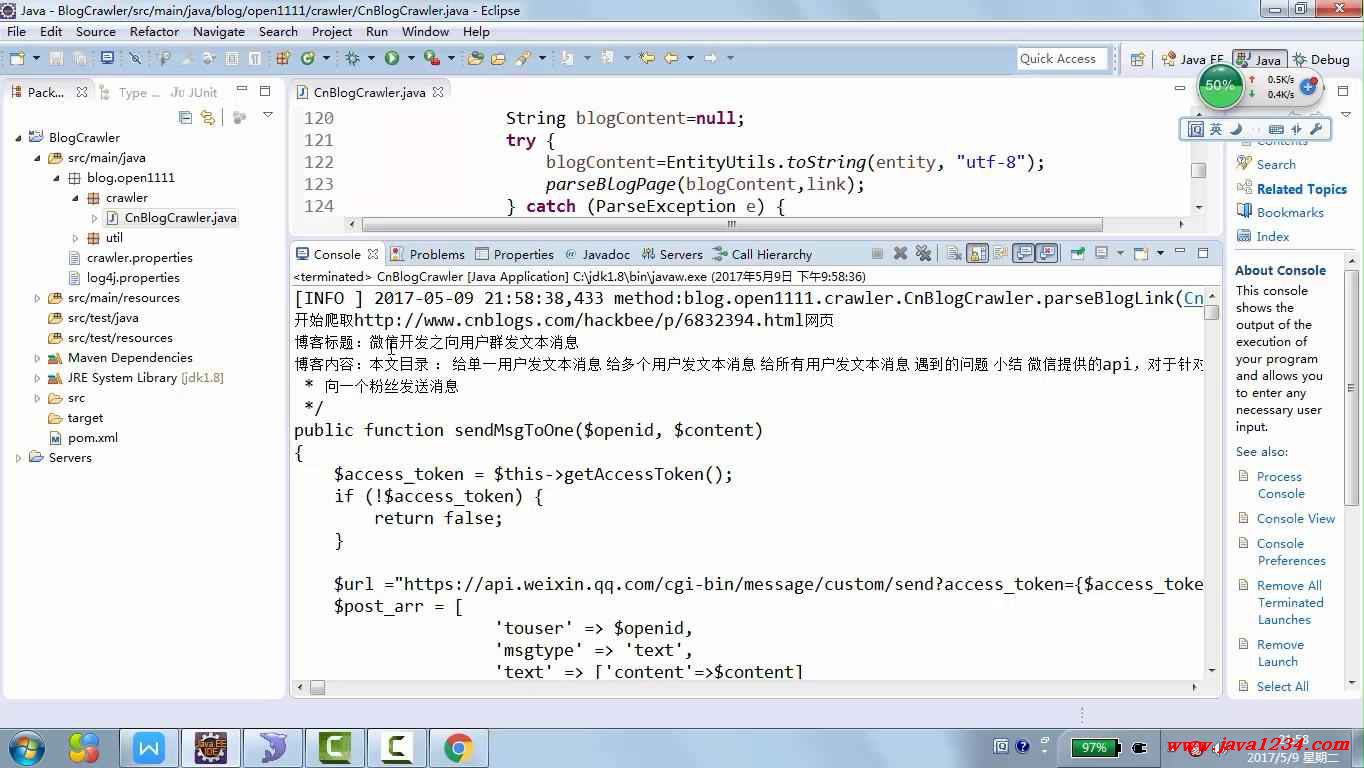Toggle Show Console When Standard Out Changes
This screenshot has width=1364, height=768.
point(1023,254)
